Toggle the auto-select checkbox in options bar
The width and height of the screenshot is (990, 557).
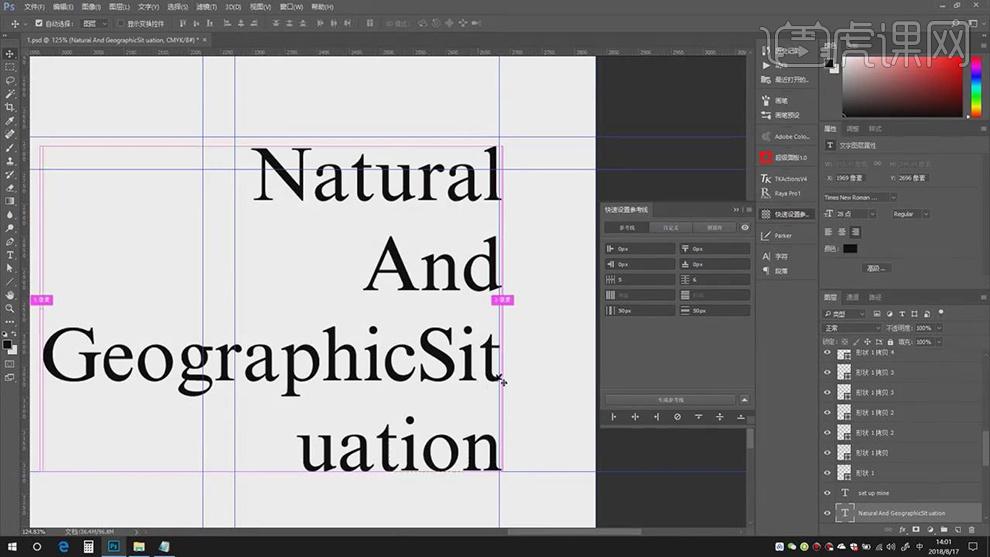click(39, 23)
